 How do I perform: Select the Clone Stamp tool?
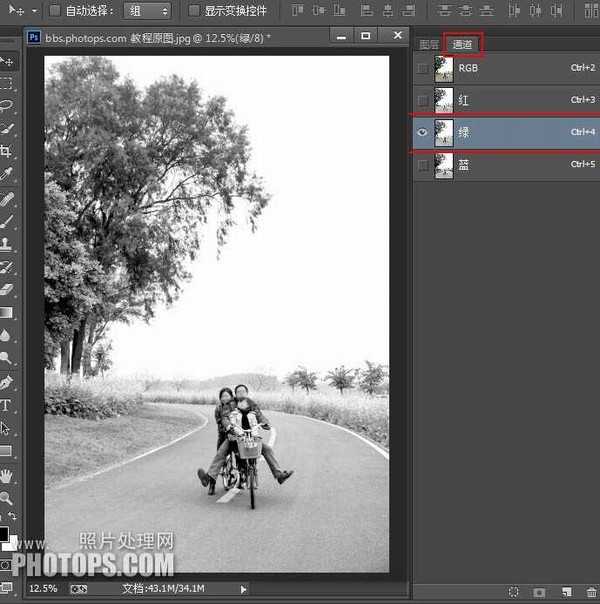coord(6,243)
